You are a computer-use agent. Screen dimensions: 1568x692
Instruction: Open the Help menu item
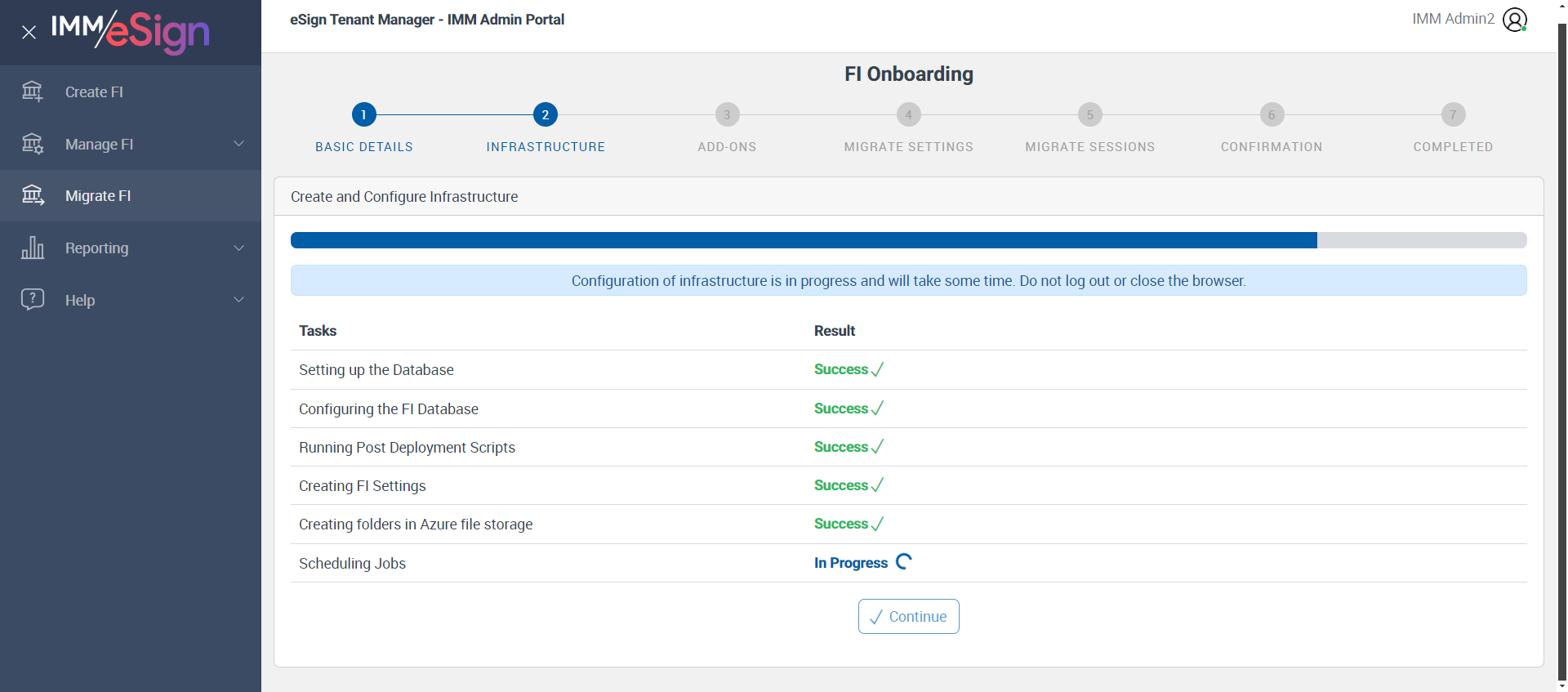pos(131,300)
